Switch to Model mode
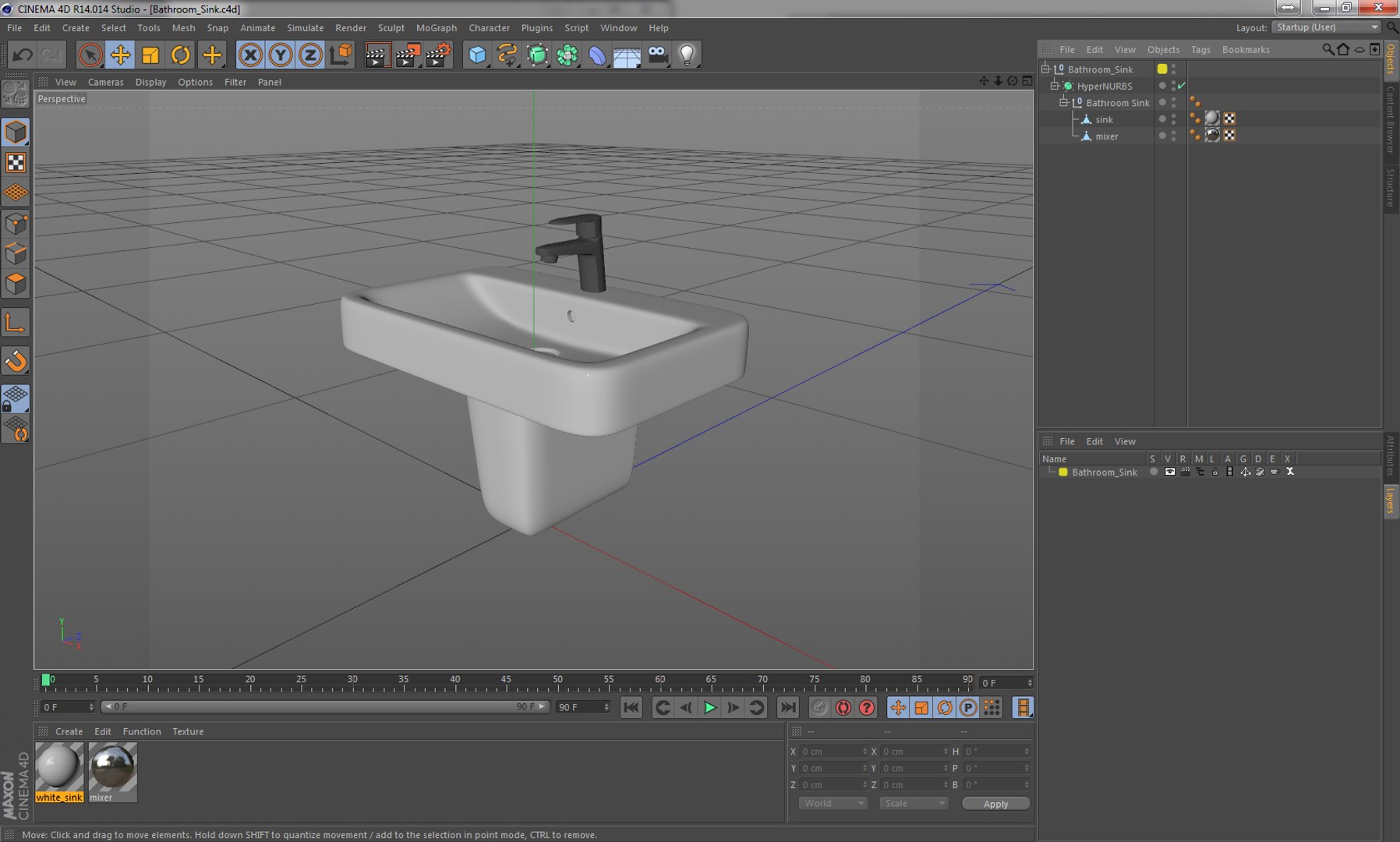 [x=16, y=132]
